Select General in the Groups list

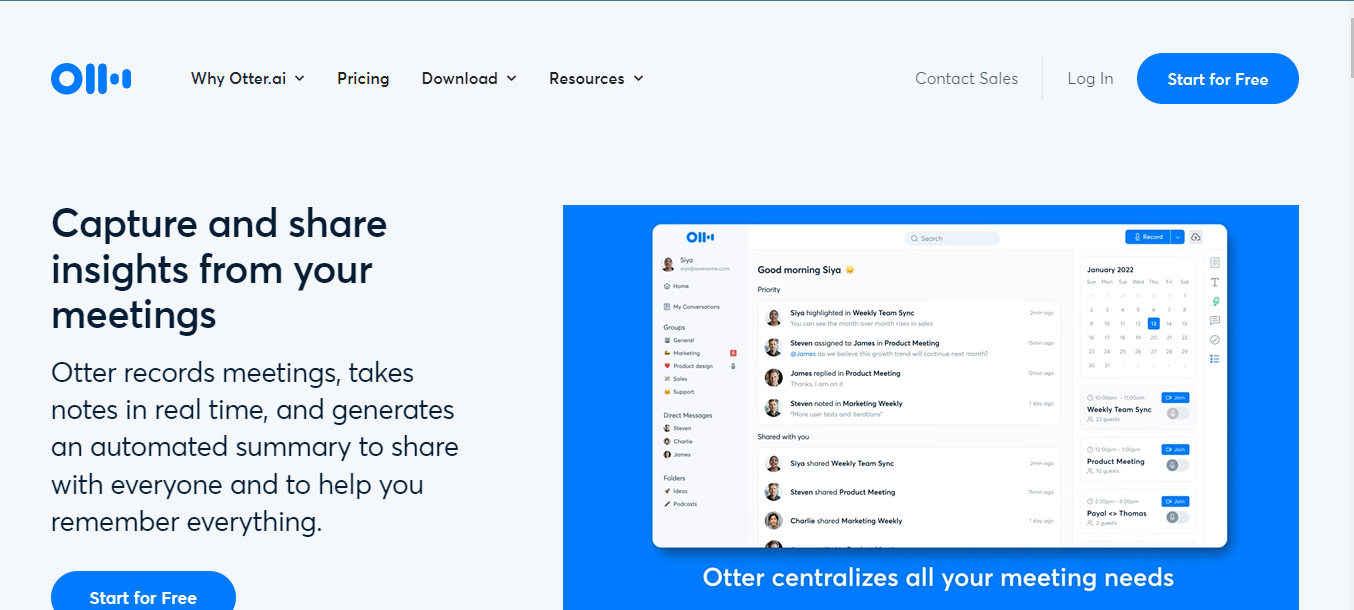click(x=683, y=340)
